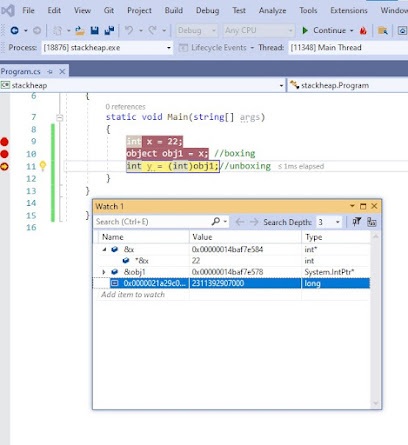Open the Tools menu

[308, 10]
